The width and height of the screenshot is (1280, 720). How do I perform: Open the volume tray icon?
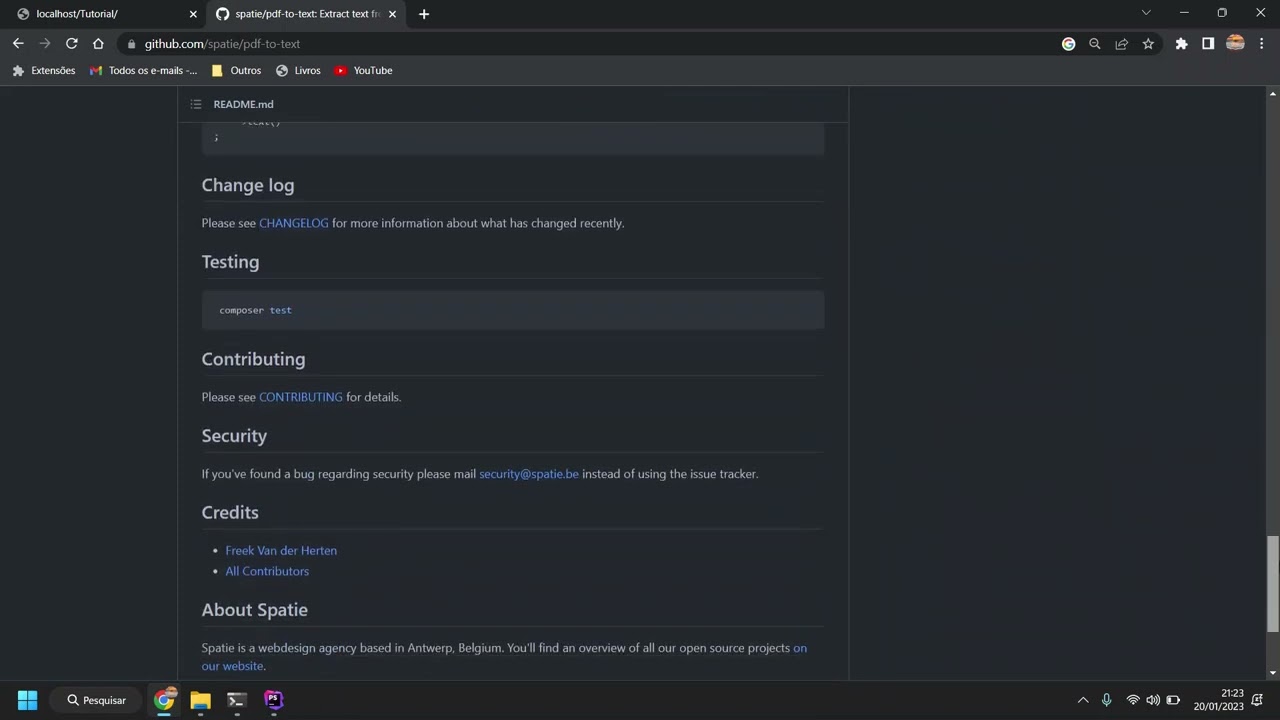coord(1153,700)
